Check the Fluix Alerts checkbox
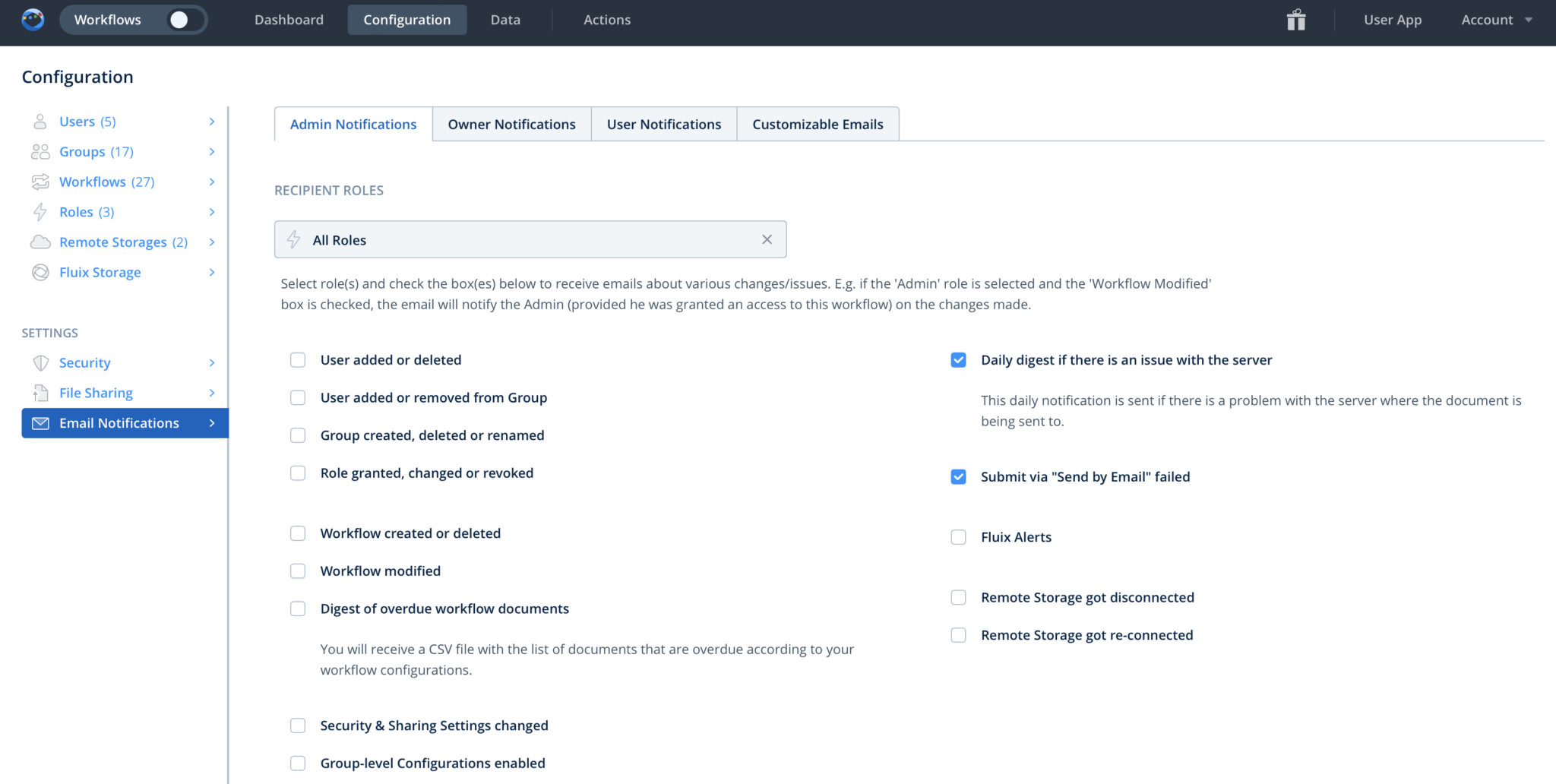The height and width of the screenshot is (784, 1556). point(958,537)
